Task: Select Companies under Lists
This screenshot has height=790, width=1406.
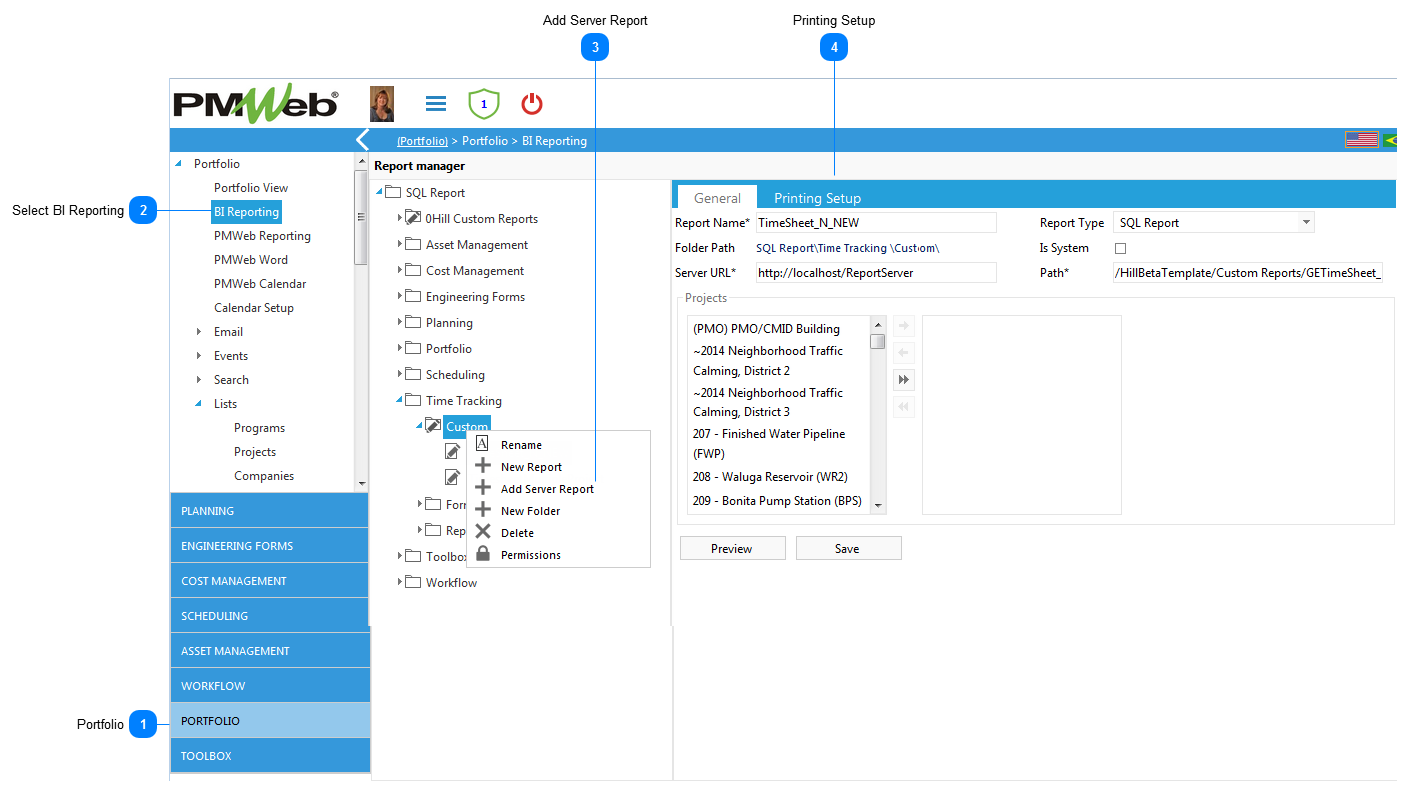Action: tap(264, 476)
